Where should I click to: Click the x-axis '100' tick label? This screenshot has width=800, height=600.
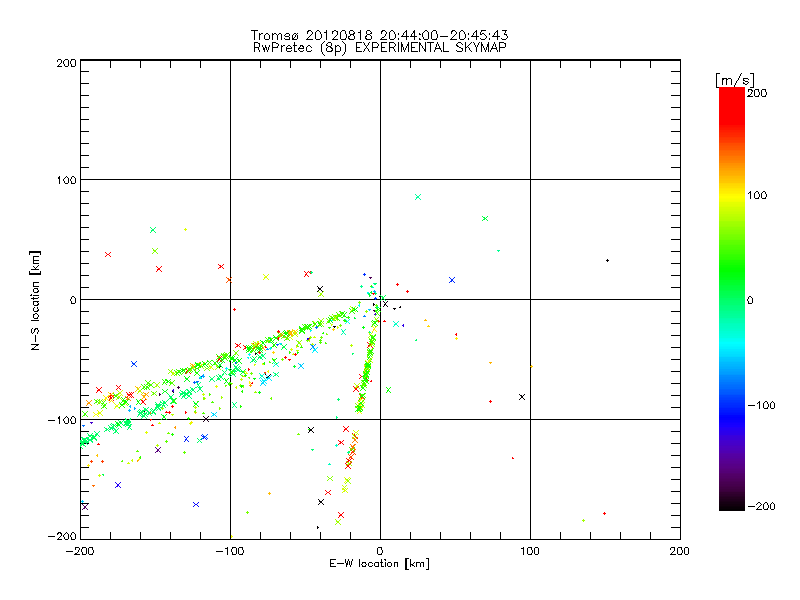(530, 551)
